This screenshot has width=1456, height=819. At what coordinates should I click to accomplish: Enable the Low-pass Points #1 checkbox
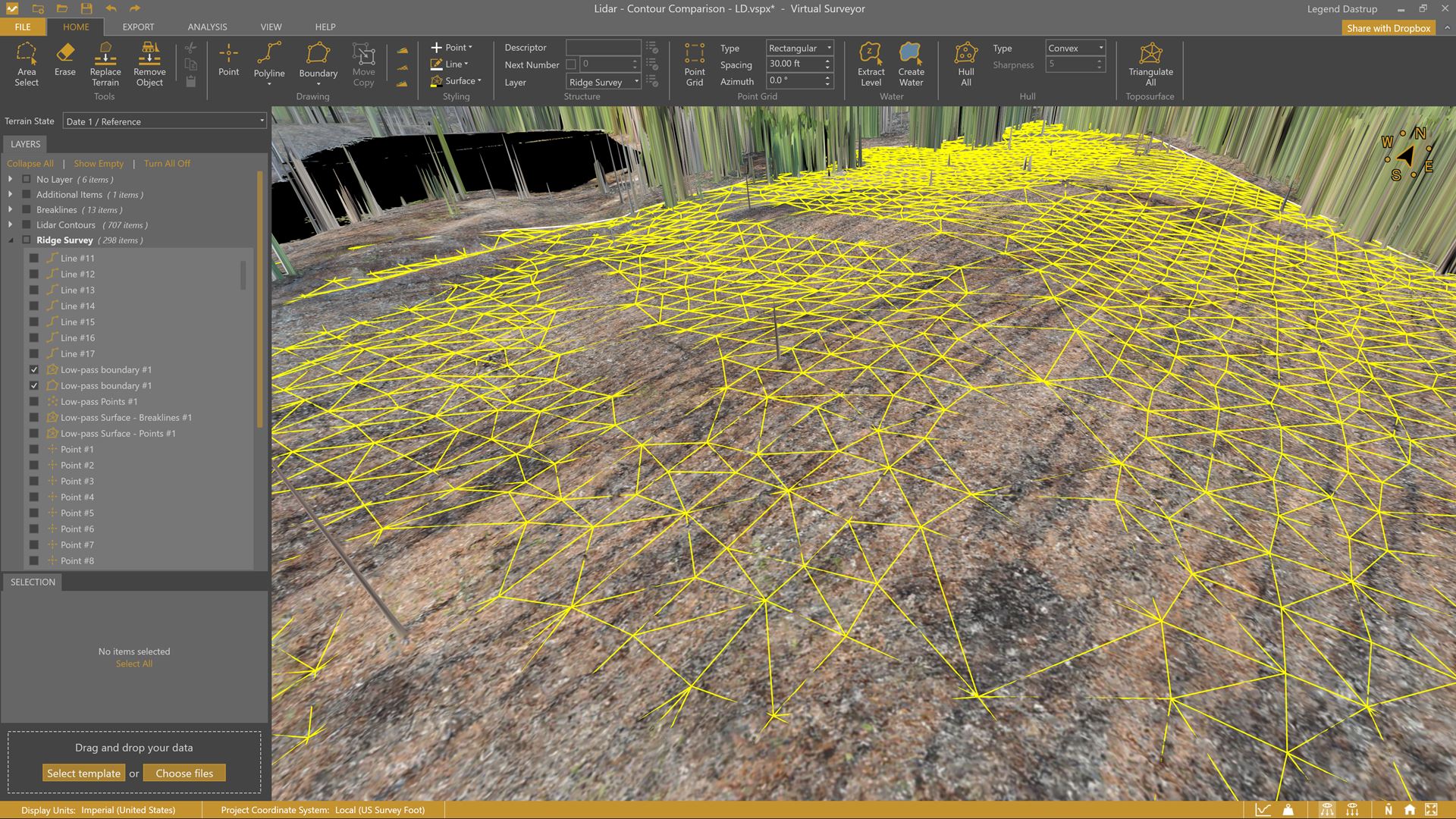[34, 402]
